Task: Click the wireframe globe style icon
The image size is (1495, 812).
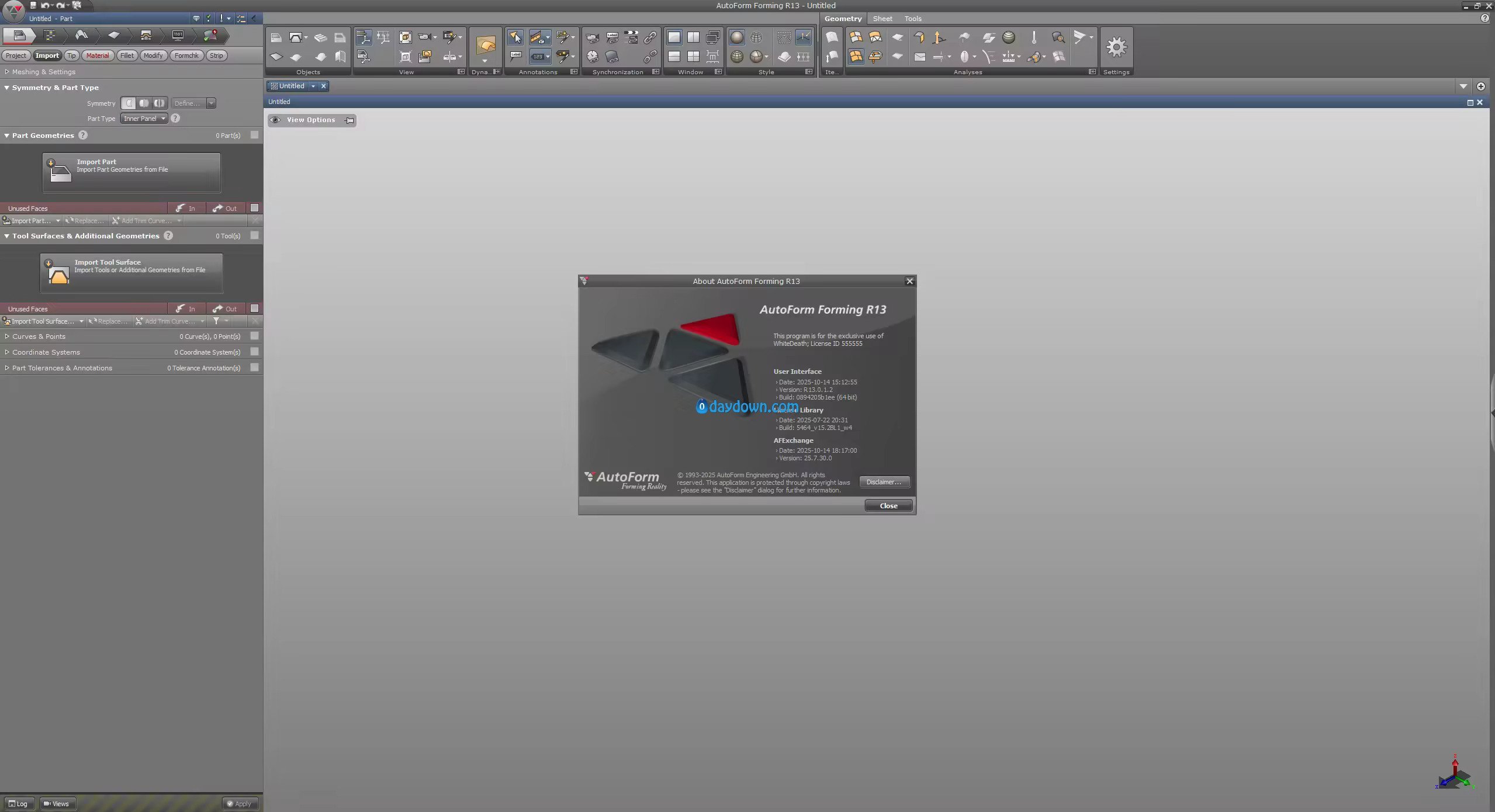Action: tap(756, 37)
